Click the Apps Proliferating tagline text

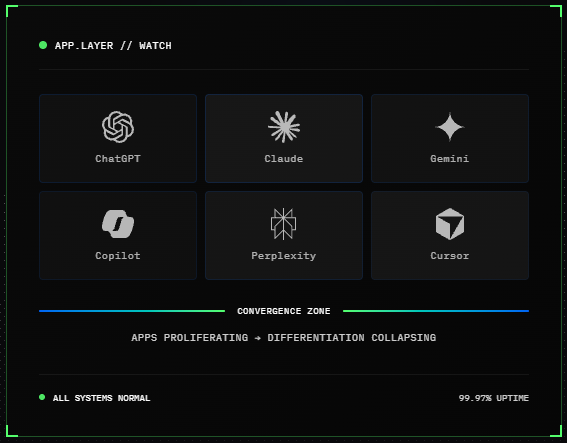click(284, 338)
